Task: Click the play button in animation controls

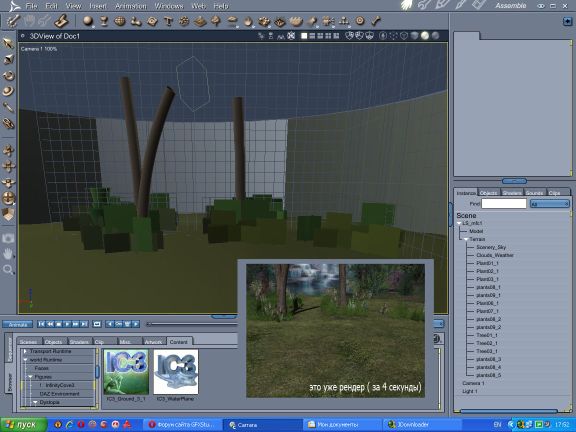Action: (67, 324)
